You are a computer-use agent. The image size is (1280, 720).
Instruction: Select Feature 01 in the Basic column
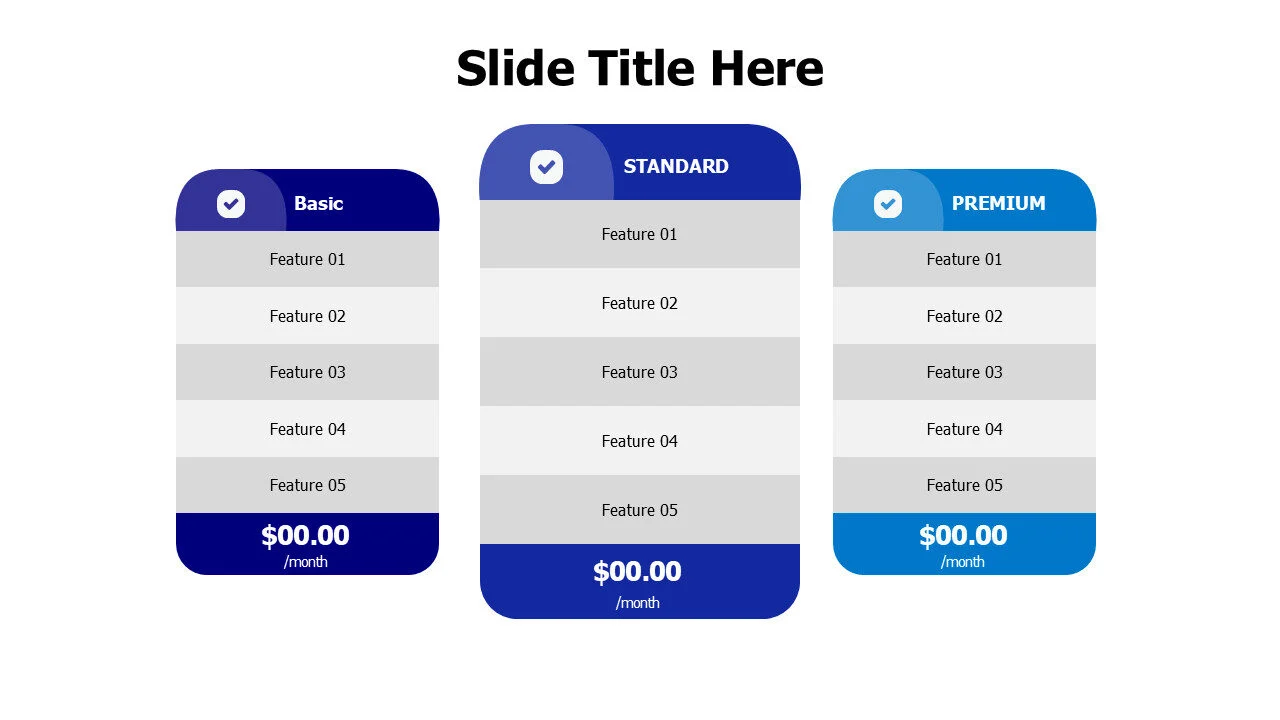307,259
